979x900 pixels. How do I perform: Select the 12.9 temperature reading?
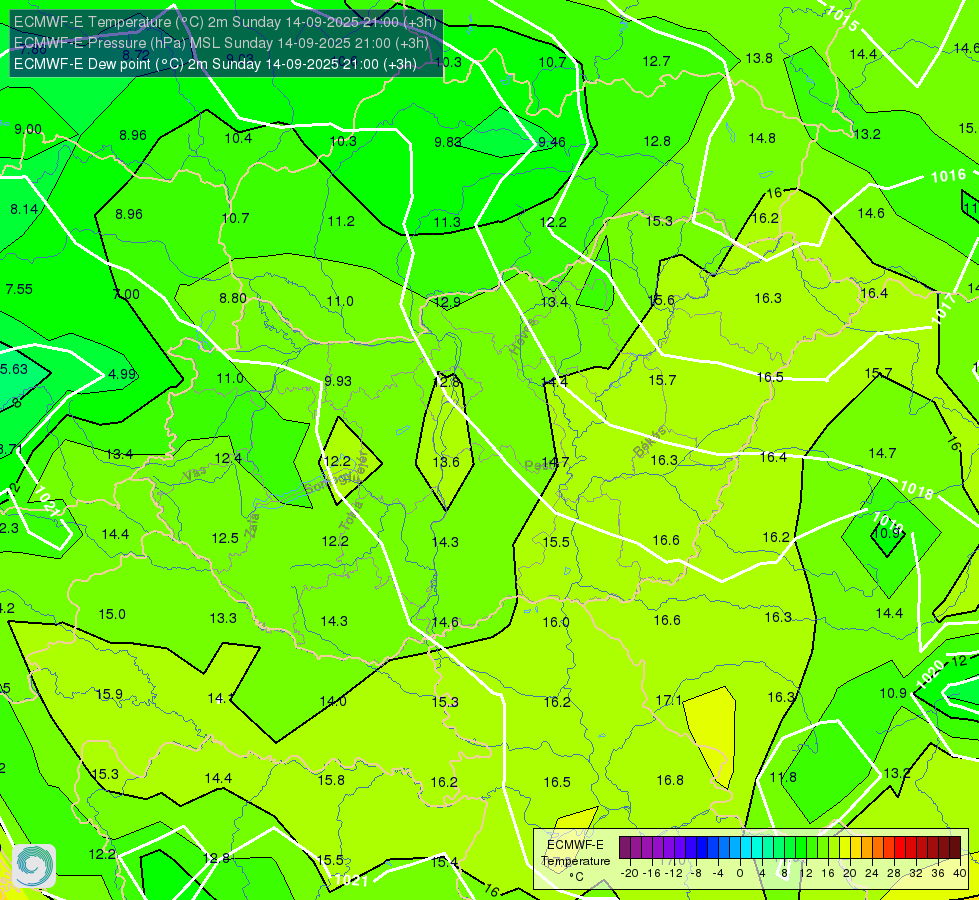click(447, 302)
